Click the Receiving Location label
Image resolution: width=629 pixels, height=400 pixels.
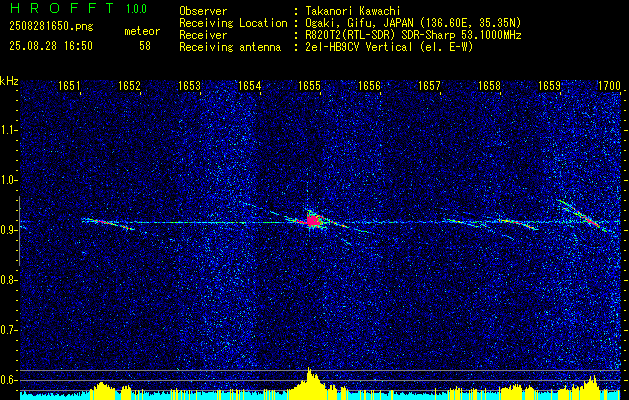(233, 23)
